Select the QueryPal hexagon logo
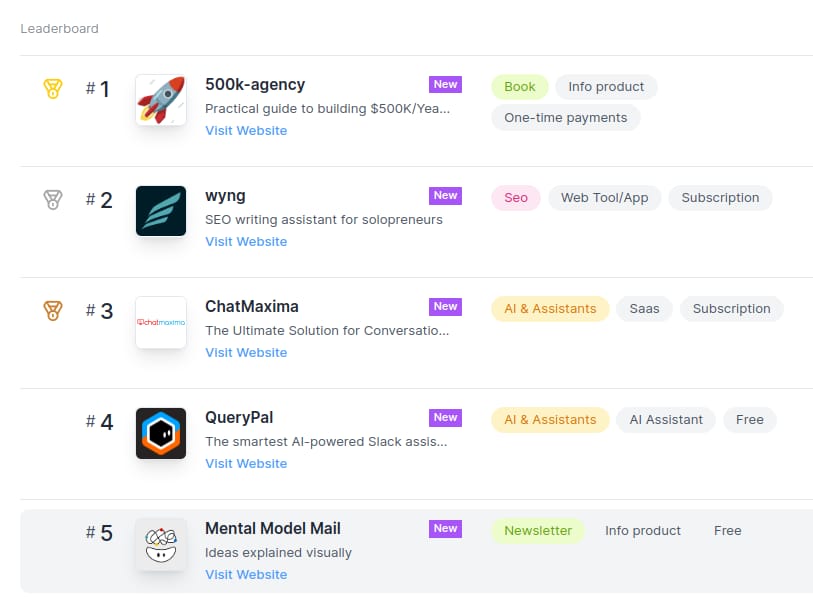This screenshot has height=600, width=813. [x=161, y=433]
